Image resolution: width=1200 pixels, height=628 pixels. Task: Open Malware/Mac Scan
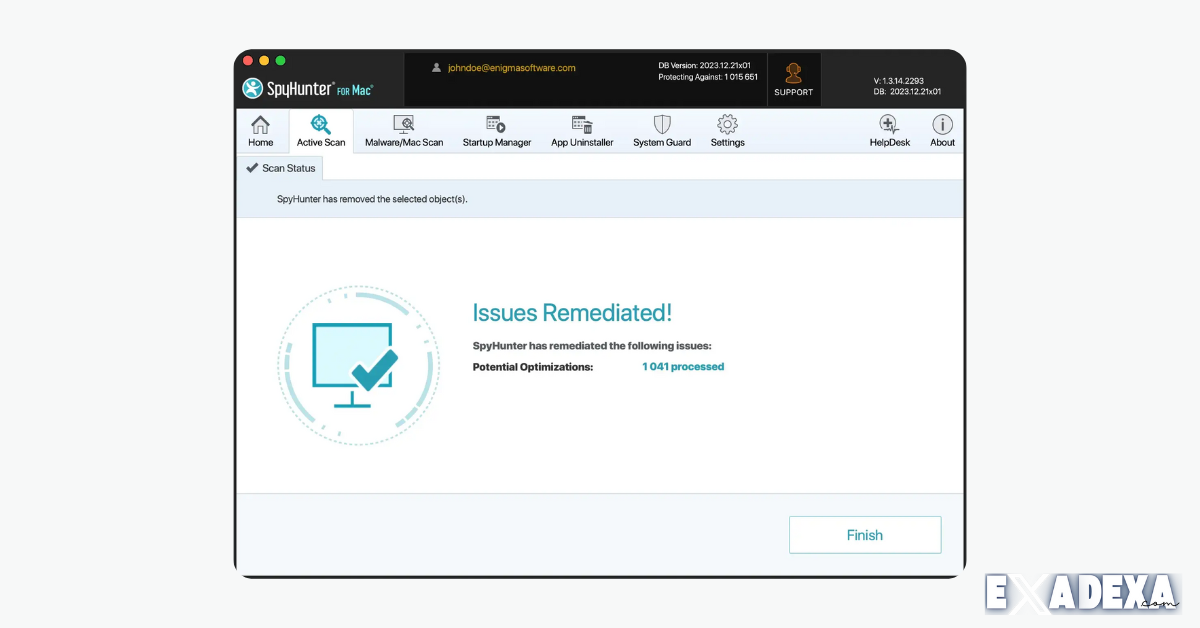pyautogui.click(x=404, y=131)
